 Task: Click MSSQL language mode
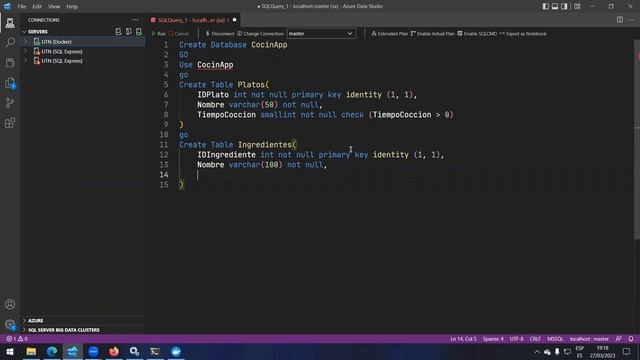[555, 339]
